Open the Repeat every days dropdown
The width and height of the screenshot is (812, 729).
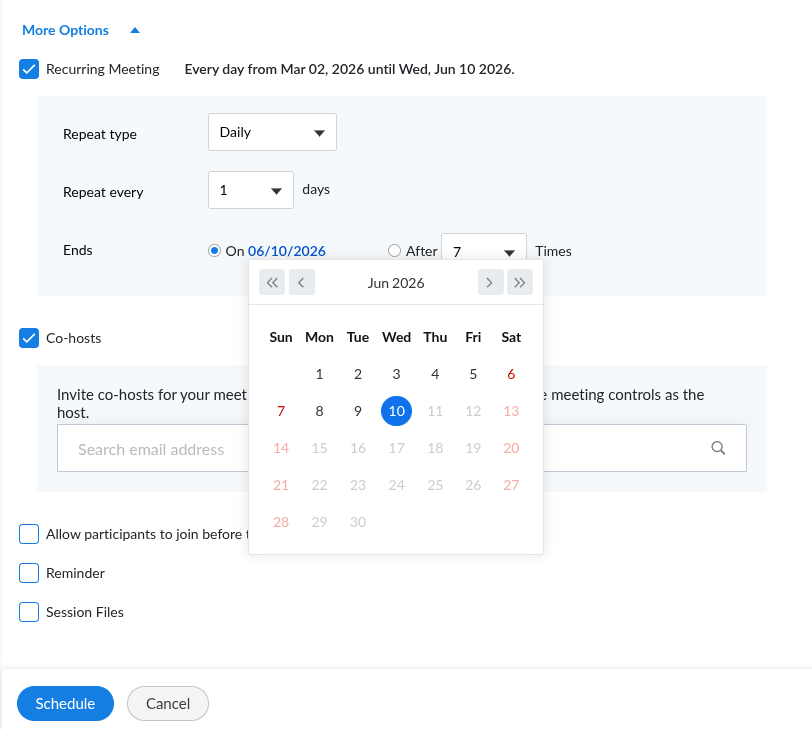(250, 190)
